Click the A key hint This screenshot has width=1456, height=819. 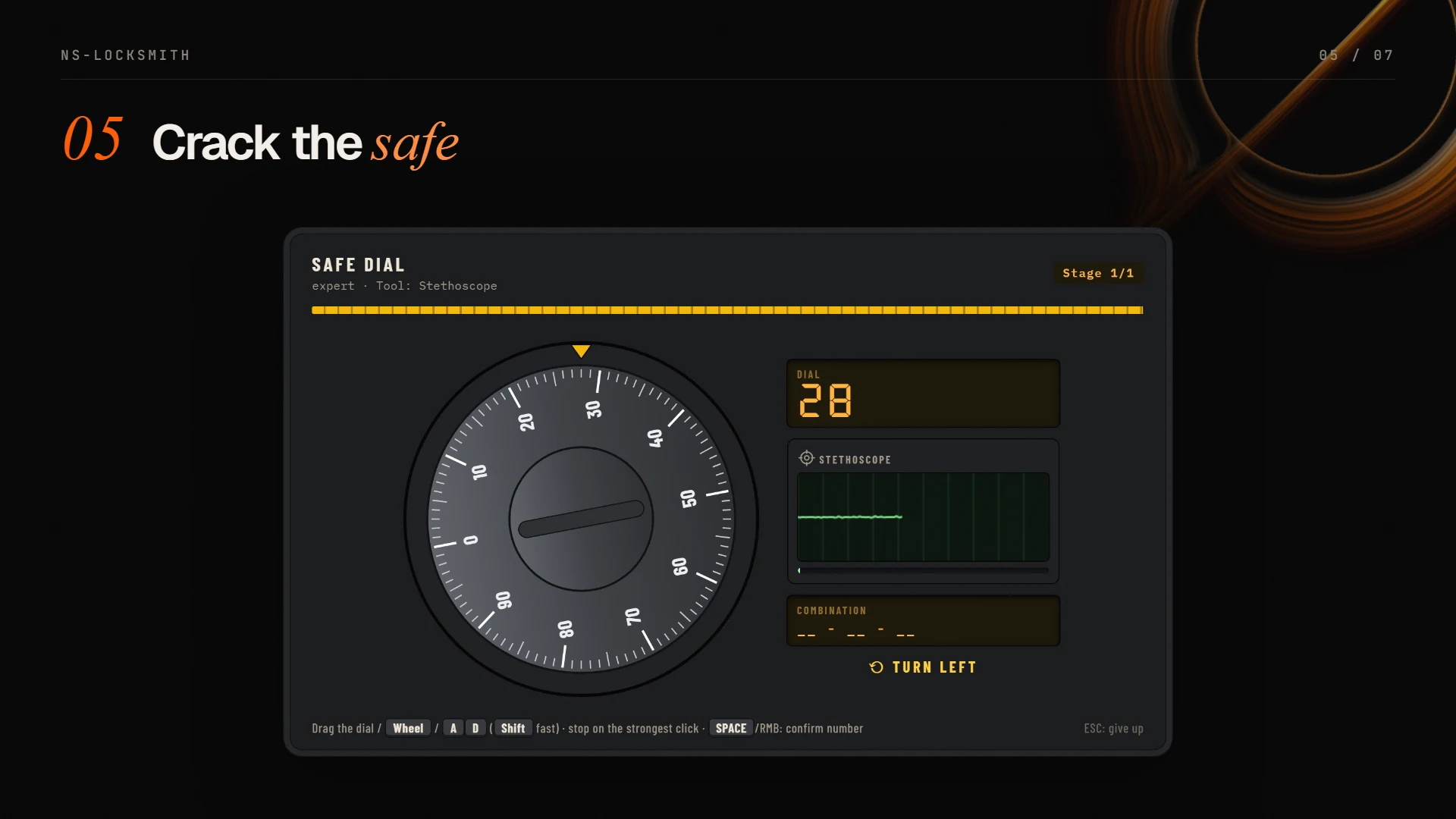tap(453, 728)
